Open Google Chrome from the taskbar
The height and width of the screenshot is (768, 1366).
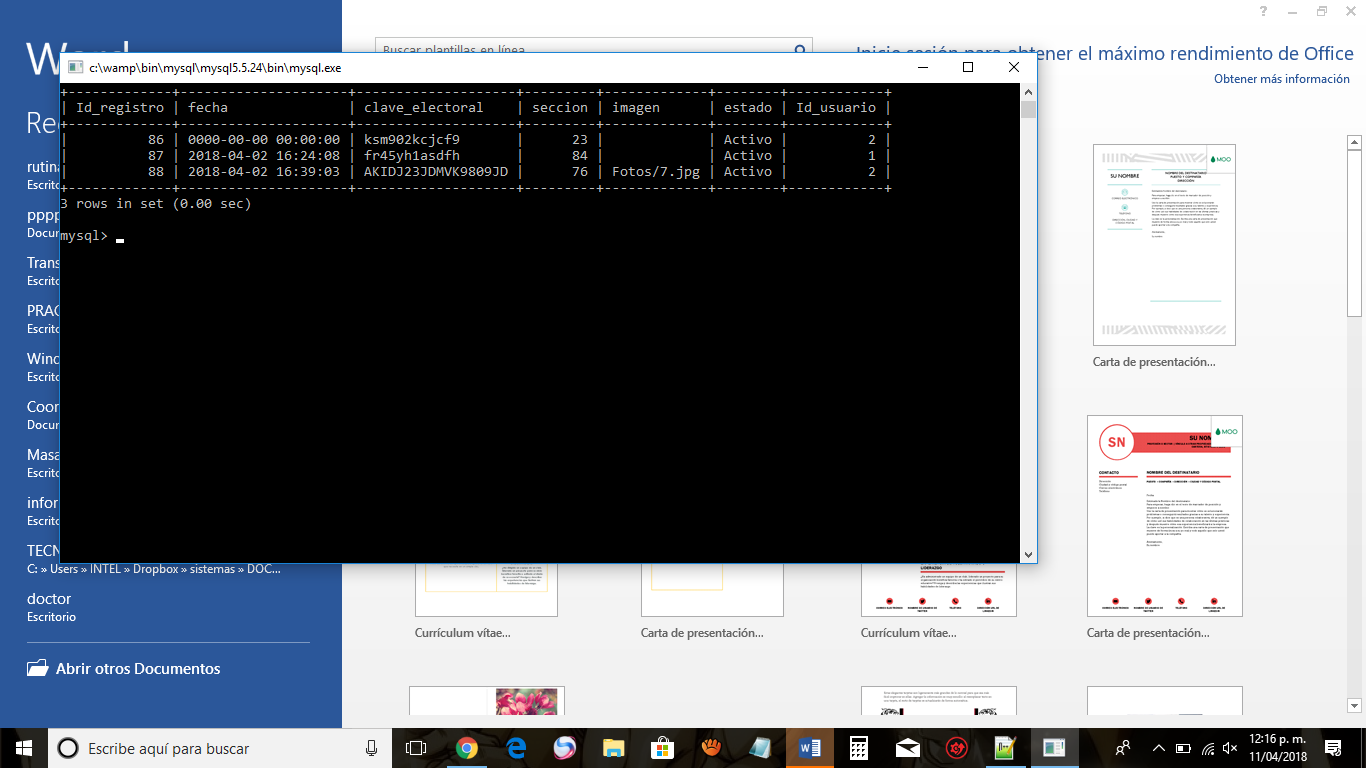[467, 748]
